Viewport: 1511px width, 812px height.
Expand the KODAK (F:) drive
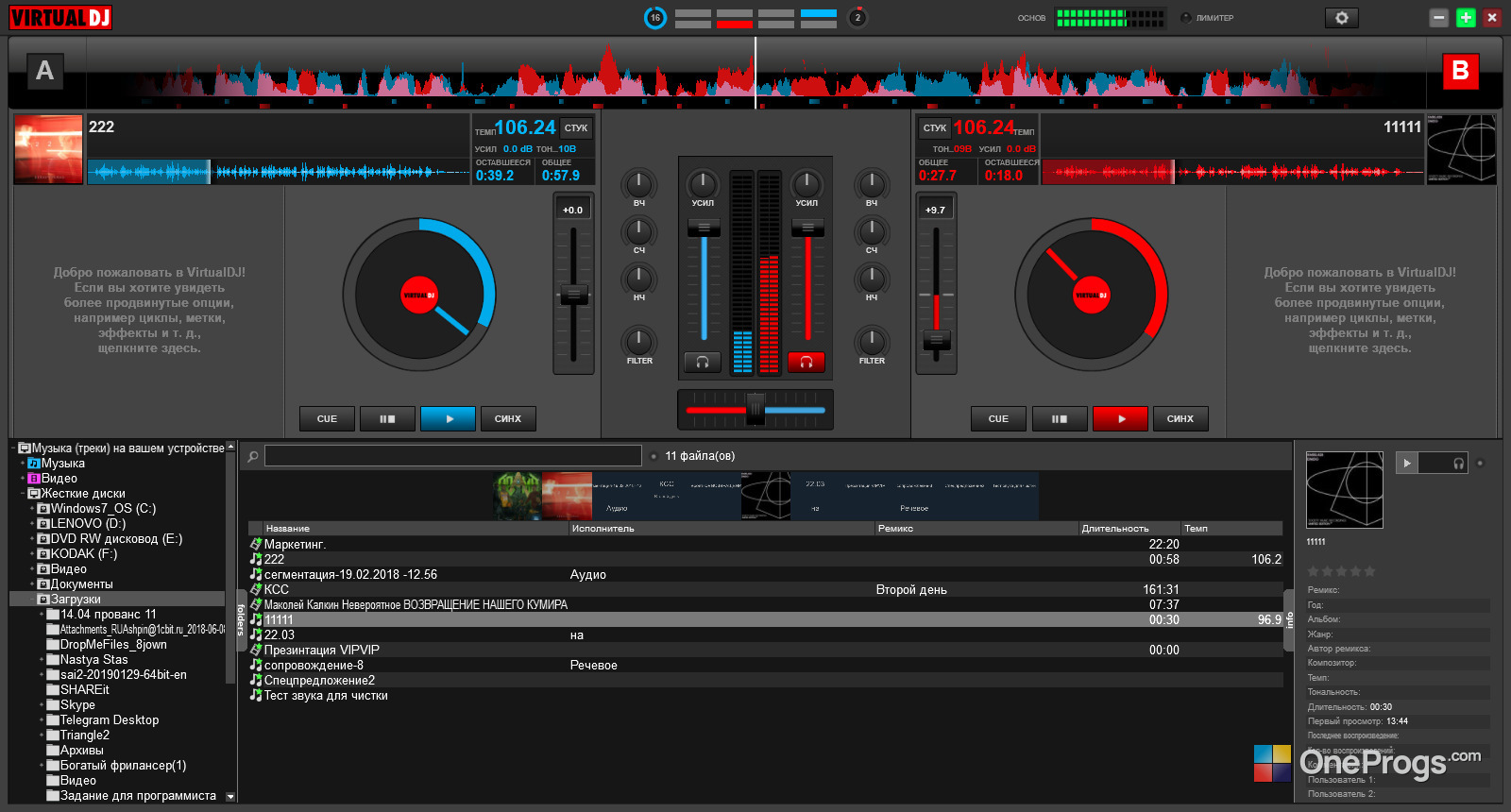pyautogui.click(x=32, y=554)
